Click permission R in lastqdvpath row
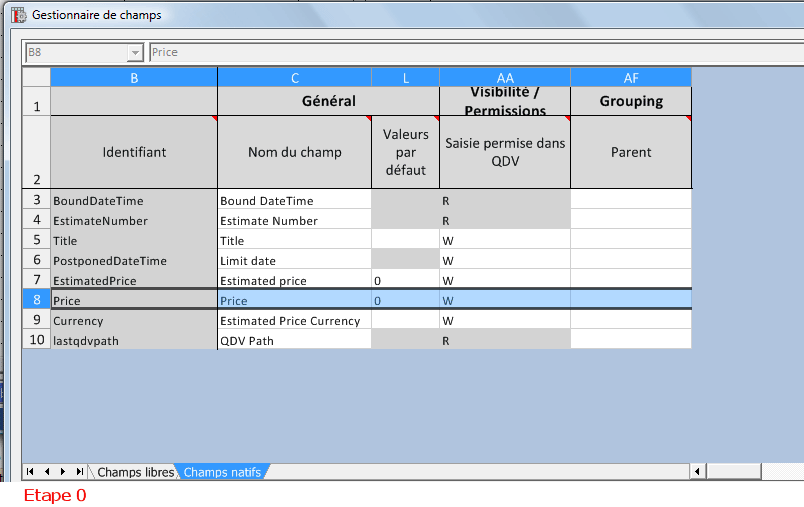804x507 pixels. (505, 340)
